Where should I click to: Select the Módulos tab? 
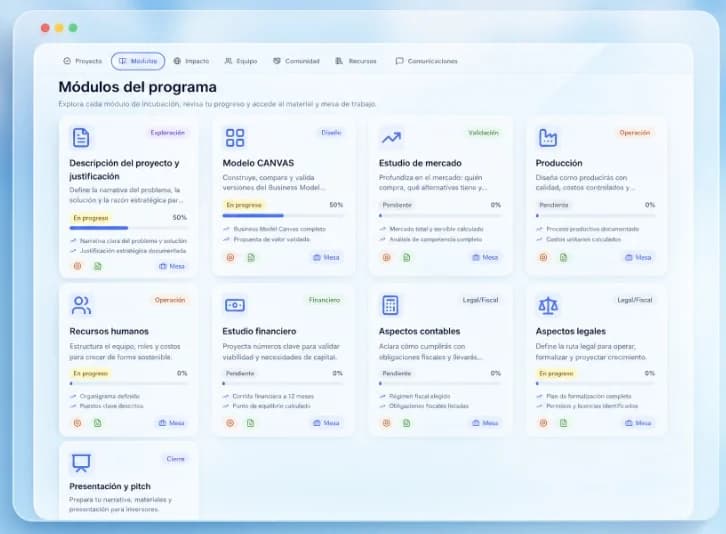(x=138, y=61)
